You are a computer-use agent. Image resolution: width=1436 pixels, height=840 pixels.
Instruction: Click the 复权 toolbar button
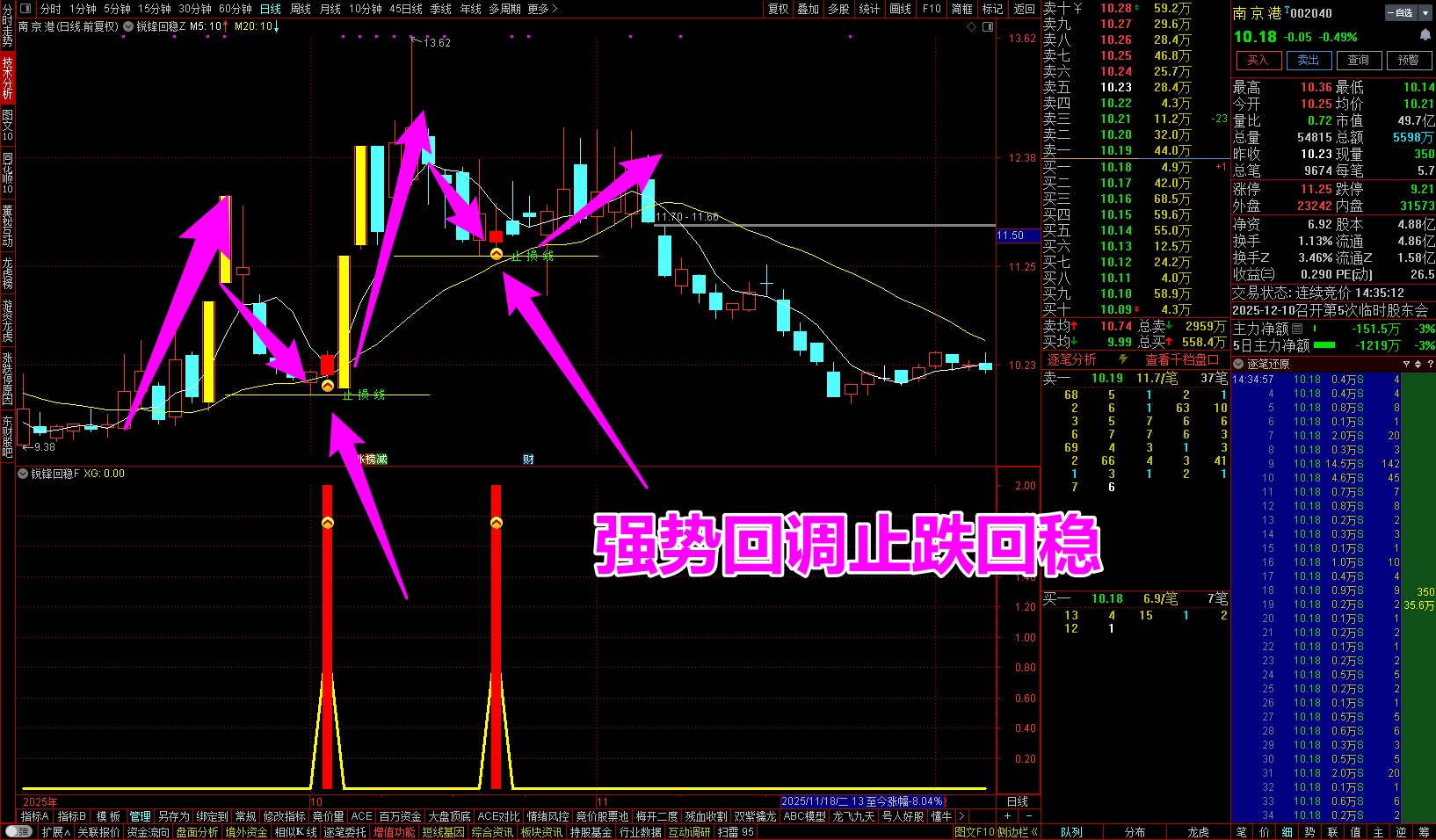(x=779, y=9)
